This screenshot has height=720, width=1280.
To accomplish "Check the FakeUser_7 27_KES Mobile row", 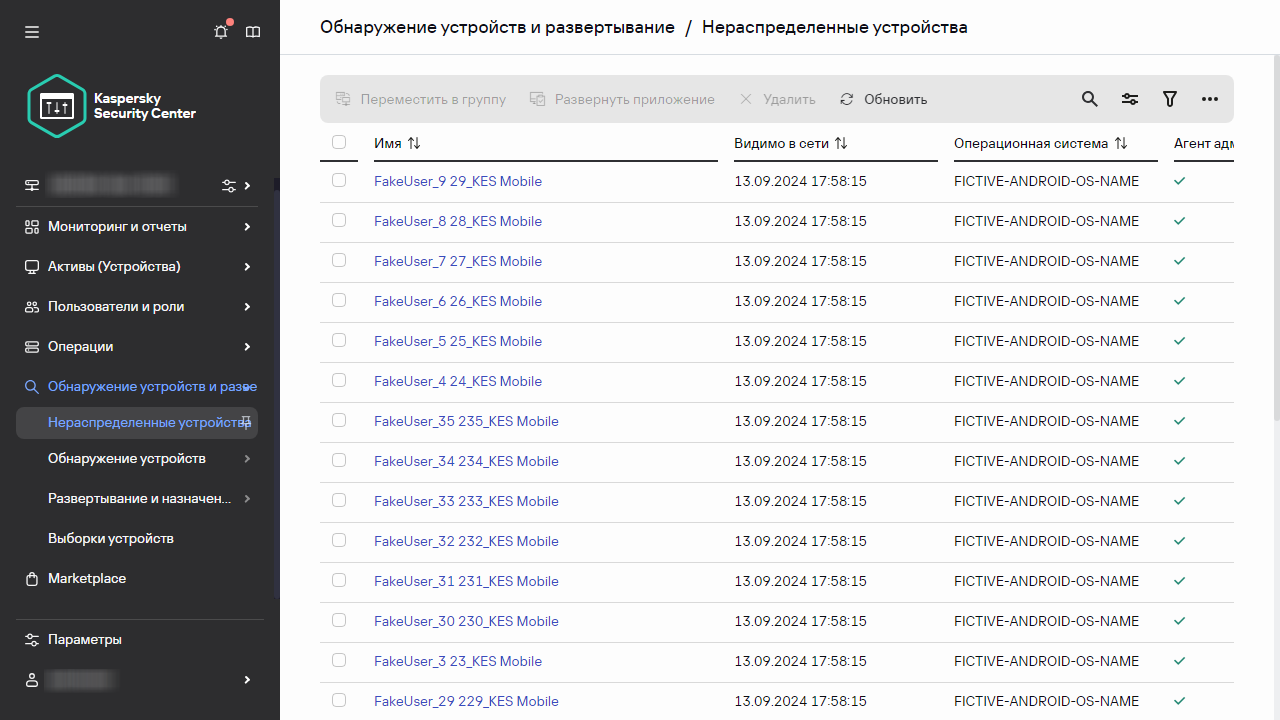I will point(339,260).
